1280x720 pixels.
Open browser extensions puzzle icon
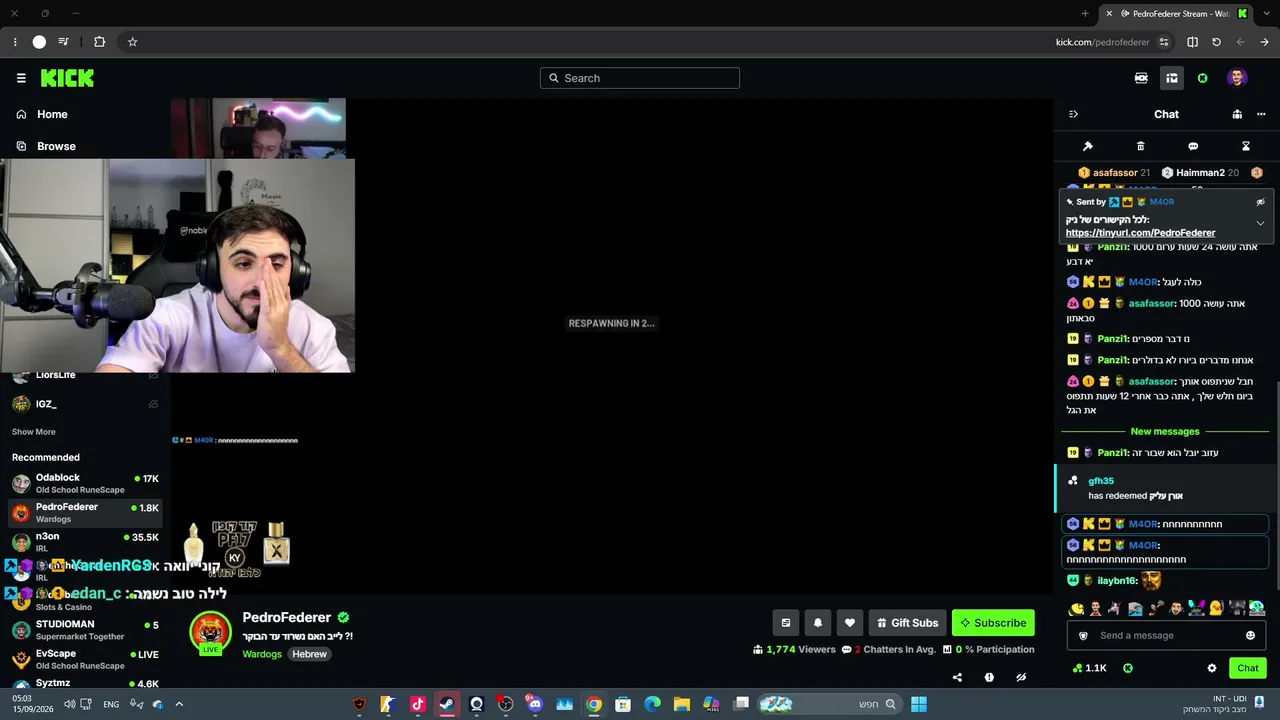99,42
